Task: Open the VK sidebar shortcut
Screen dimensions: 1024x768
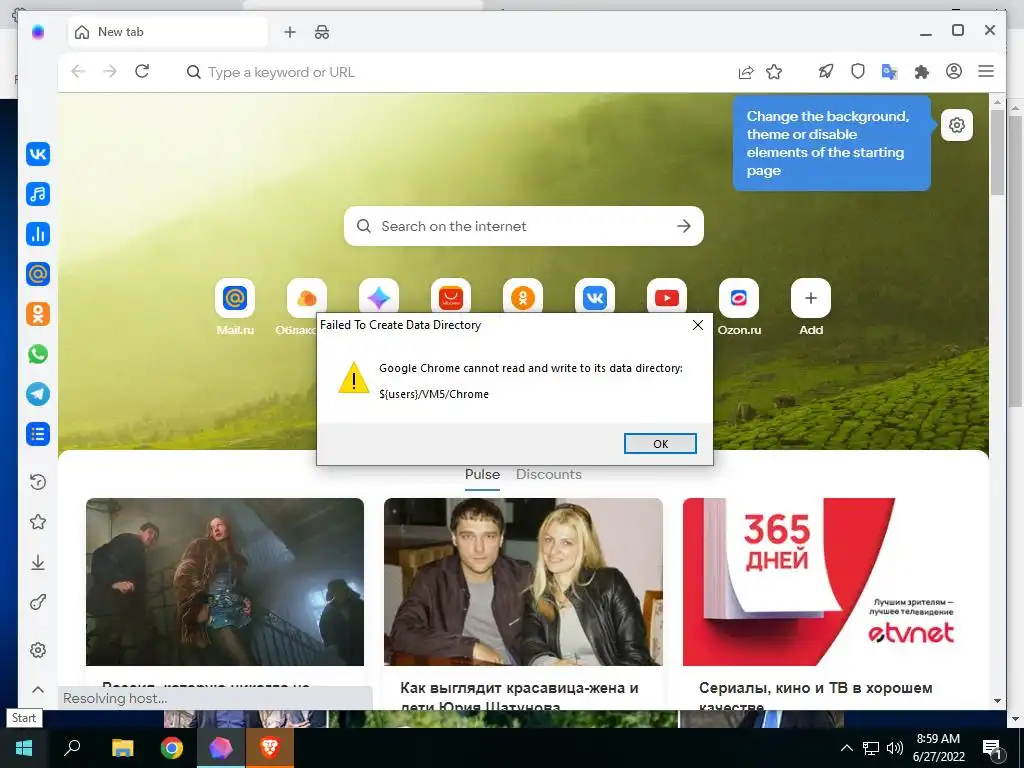Action: 38,154
